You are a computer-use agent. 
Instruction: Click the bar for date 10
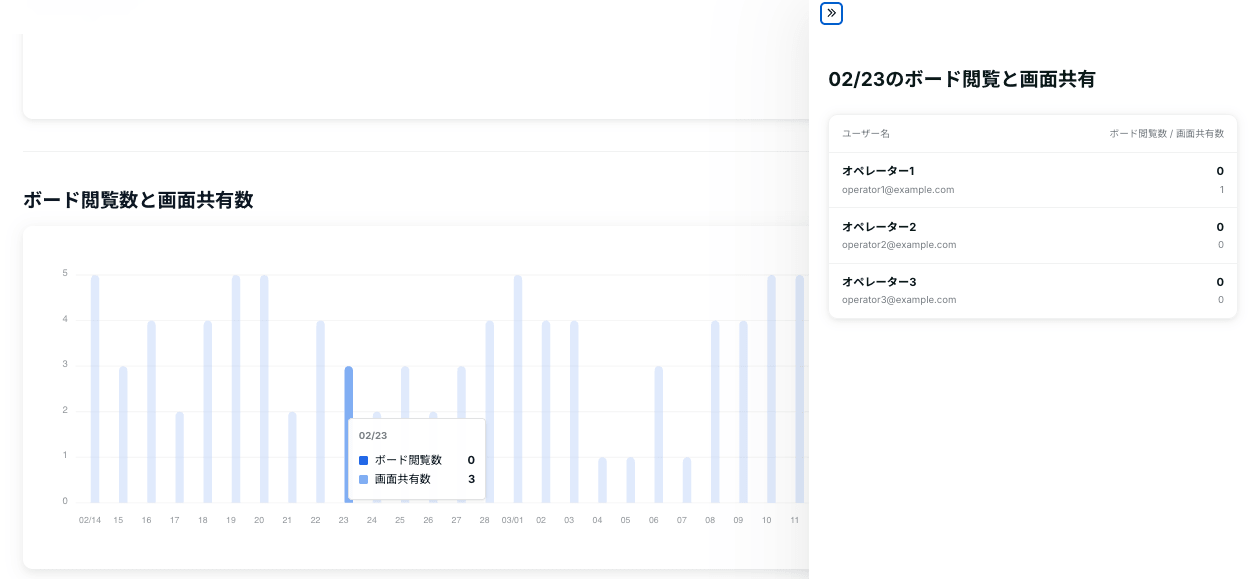[x=771, y=390]
